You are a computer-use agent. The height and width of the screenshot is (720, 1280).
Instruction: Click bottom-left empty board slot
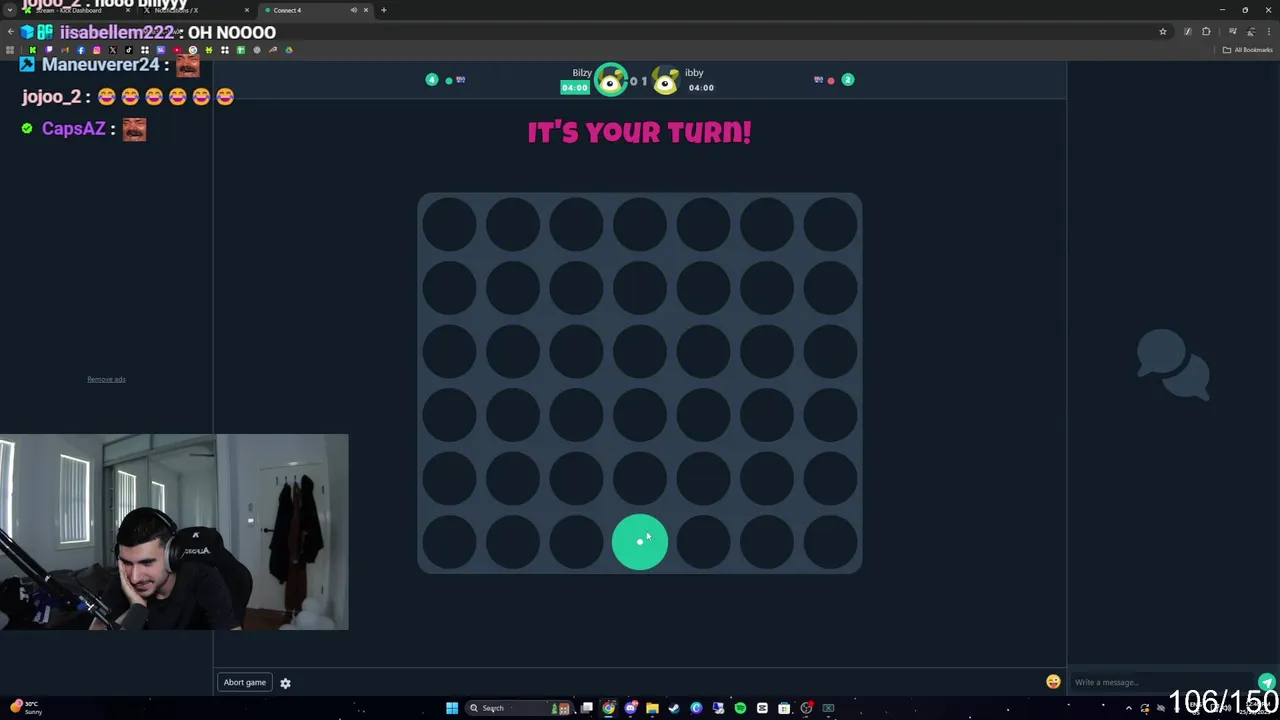(x=449, y=542)
